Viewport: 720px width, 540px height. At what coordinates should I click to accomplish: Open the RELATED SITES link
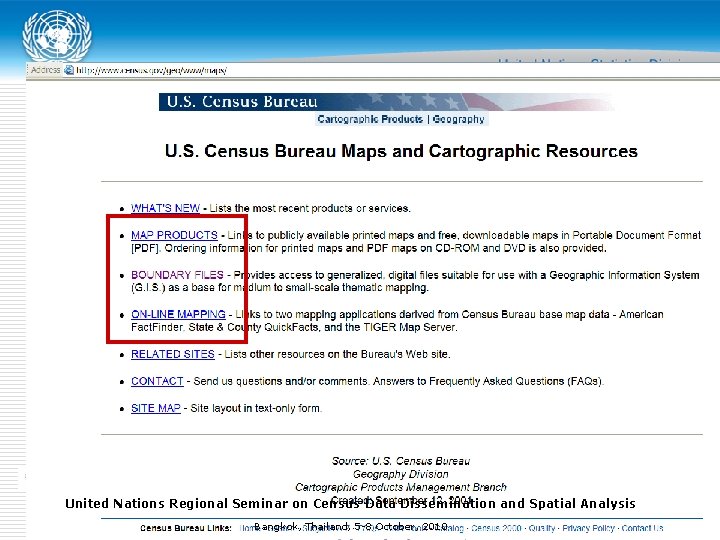pyautogui.click(x=173, y=354)
